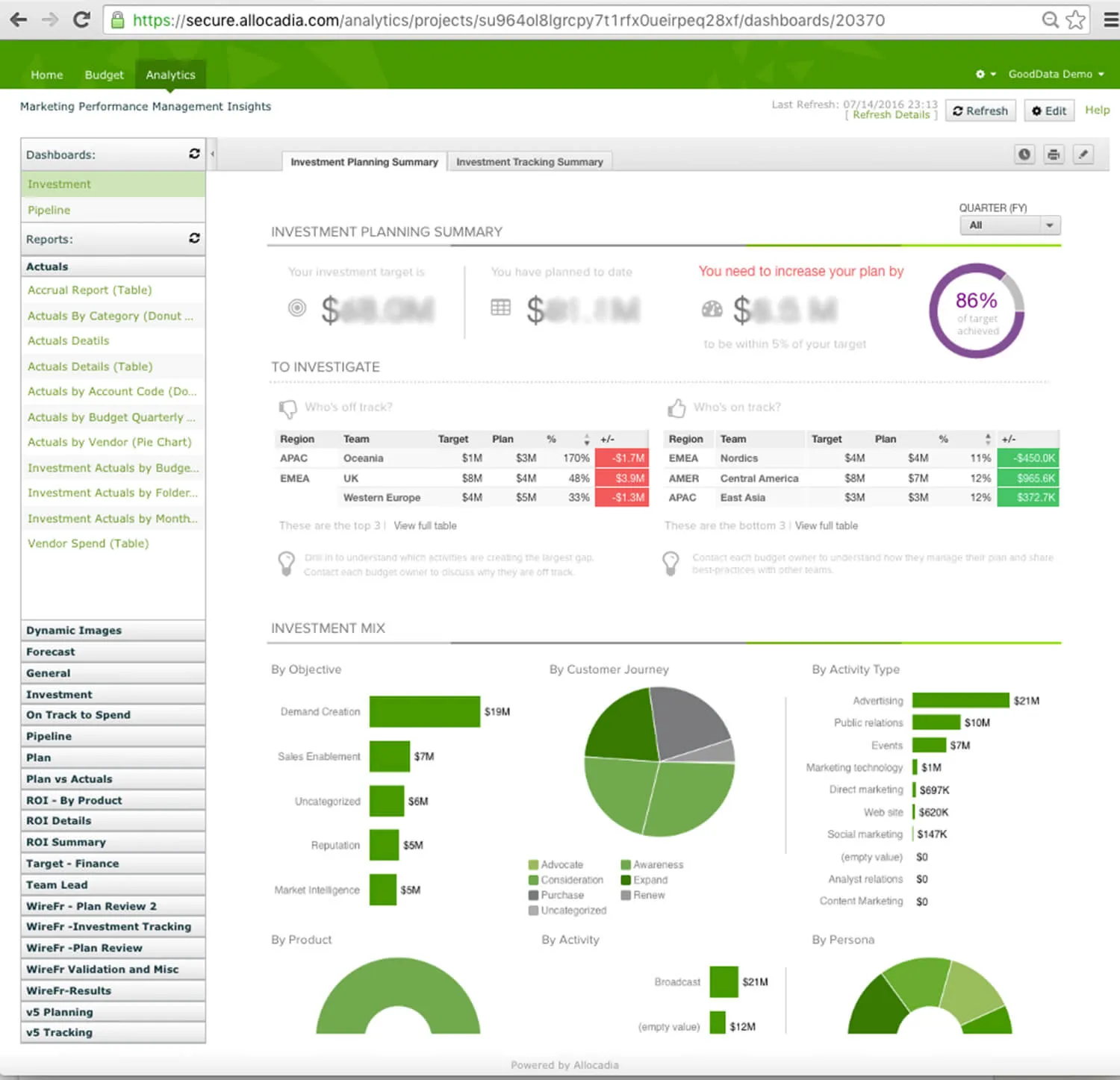The width and height of the screenshot is (1120, 1080).
Task: Select Actuals by Vendor (Pie Chart) report
Action: pos(109,442)
